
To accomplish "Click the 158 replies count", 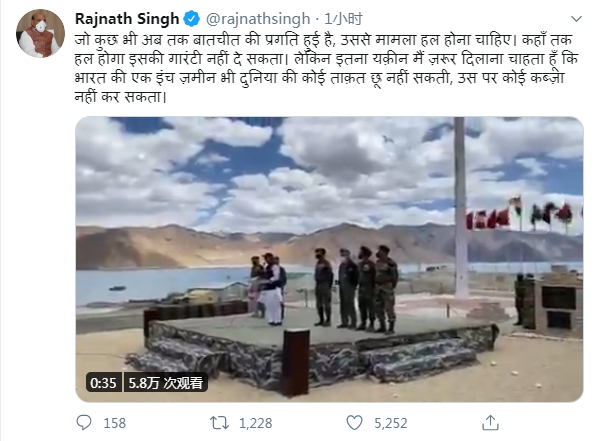I will coord(115,423).
